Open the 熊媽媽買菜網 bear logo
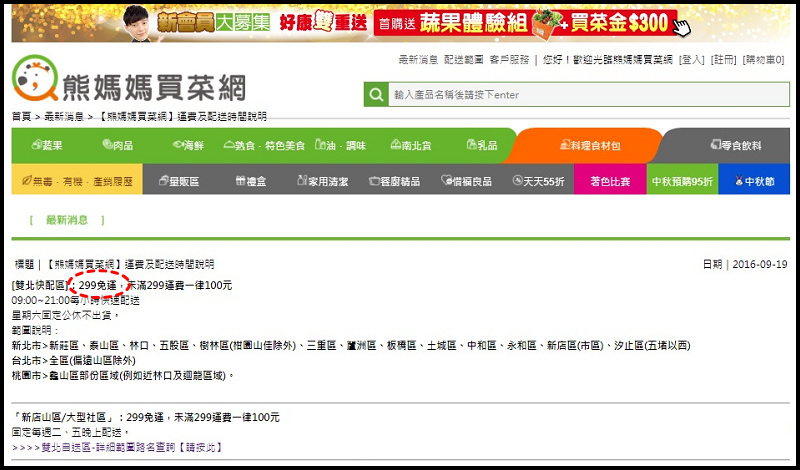800x470 pixels. click(130, 80)
